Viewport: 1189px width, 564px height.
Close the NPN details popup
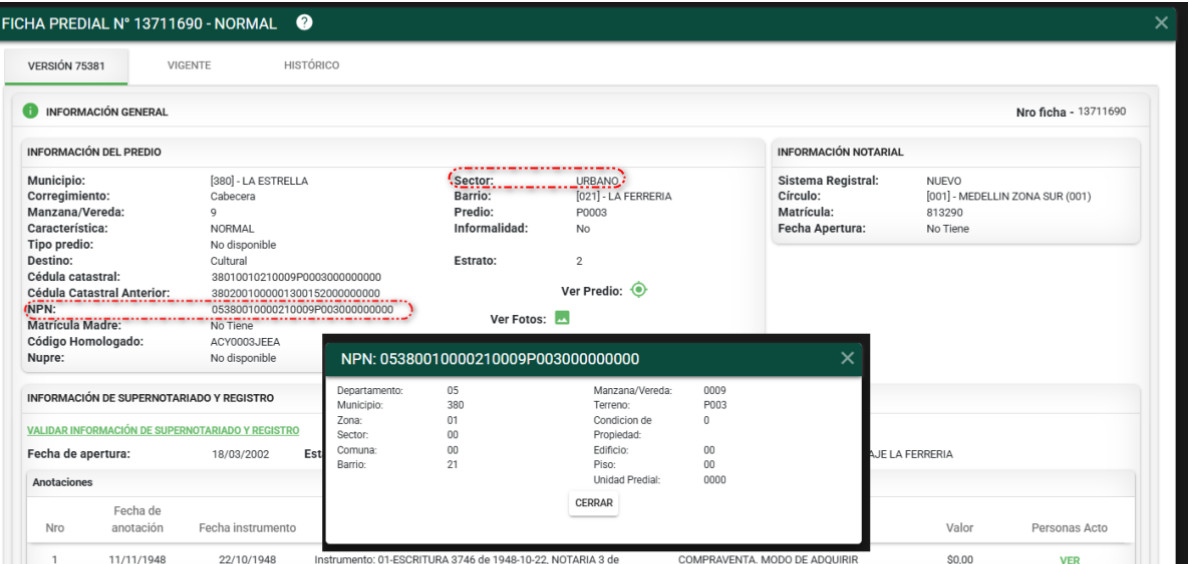coord(847,358)
